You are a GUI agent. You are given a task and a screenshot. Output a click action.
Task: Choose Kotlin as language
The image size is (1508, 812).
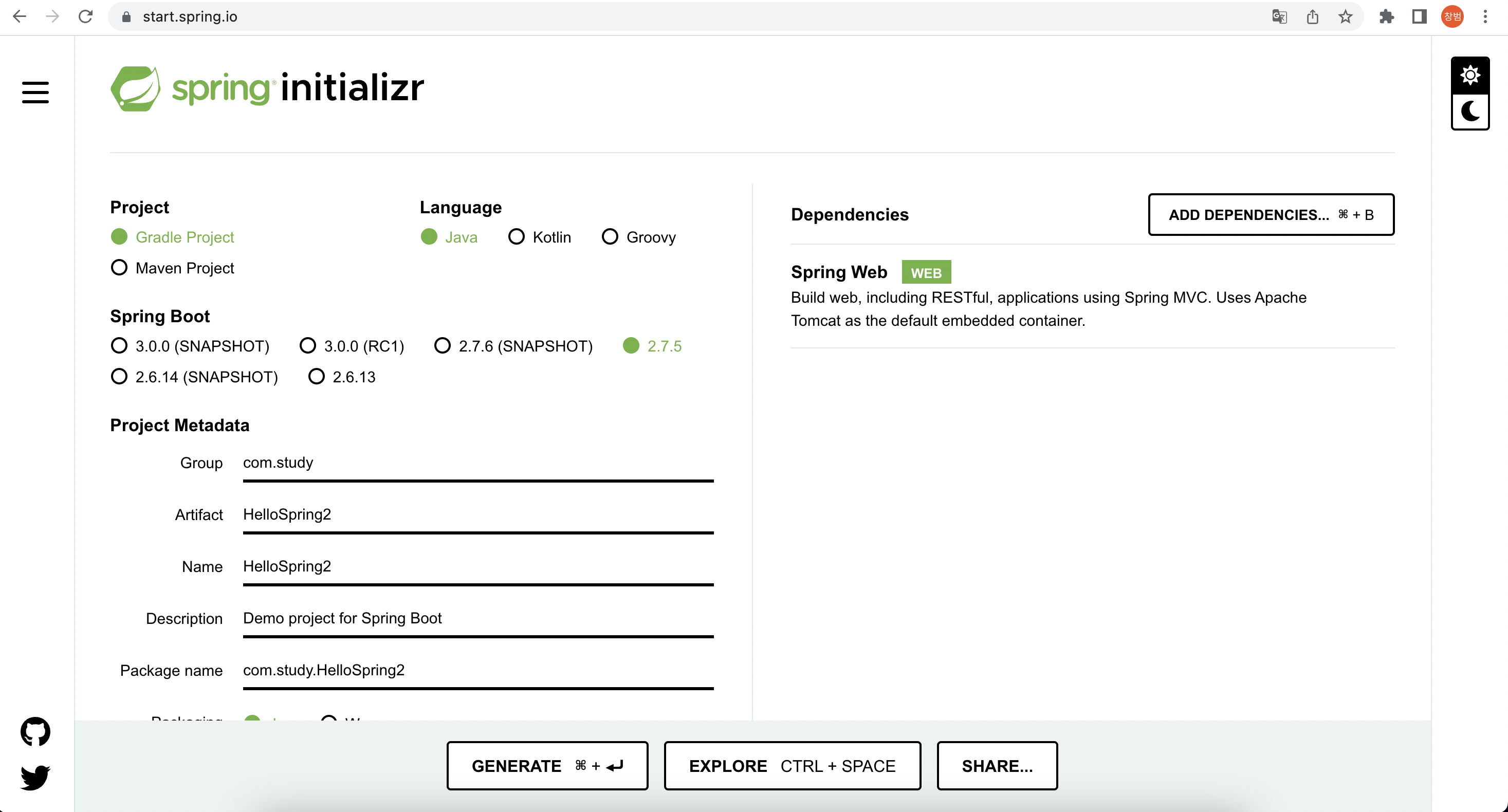(x=517, y=236)
